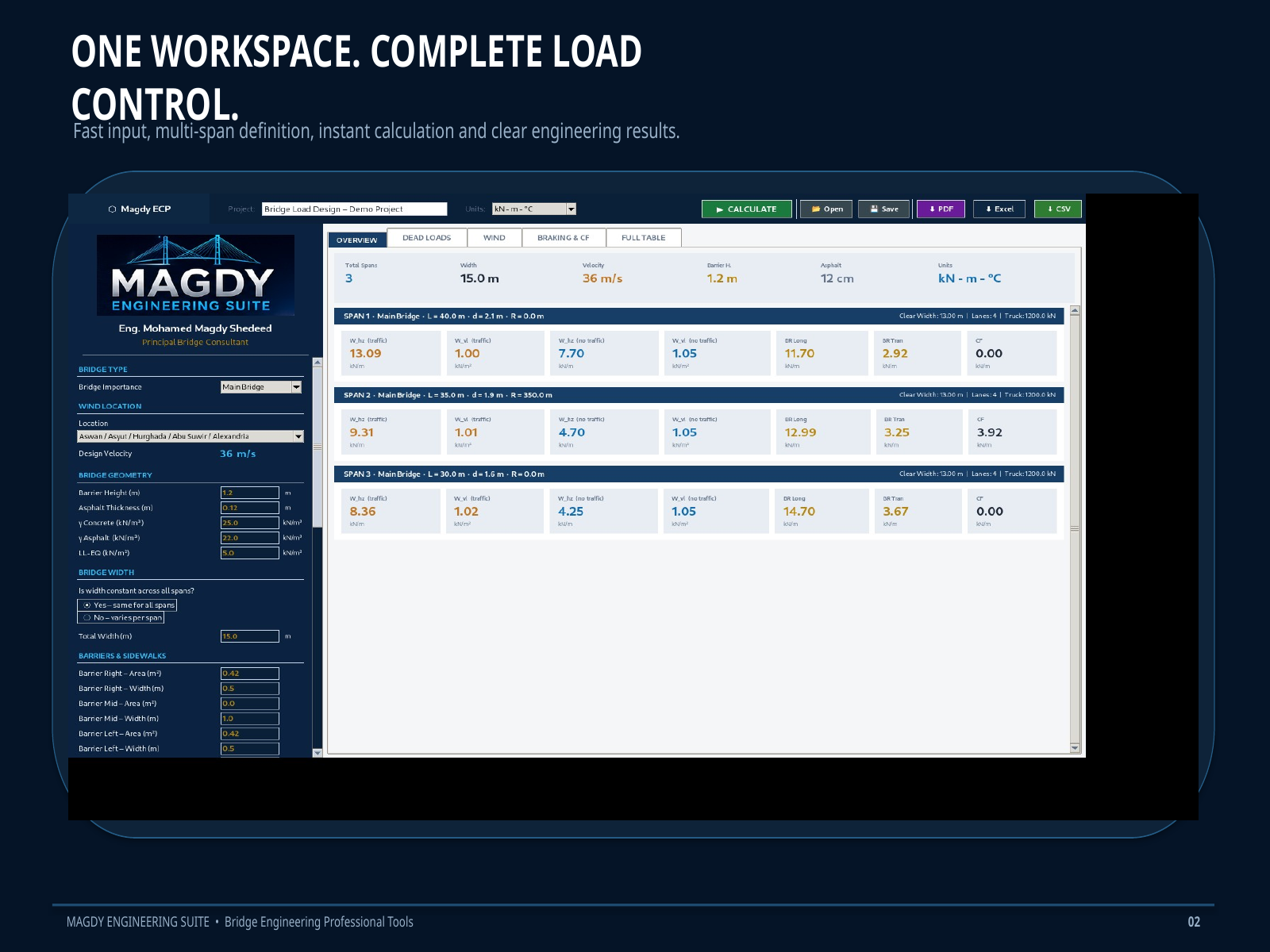Click the SPAN 2 header bar
The image size is (1270, 952).
(x=698, y=395)
